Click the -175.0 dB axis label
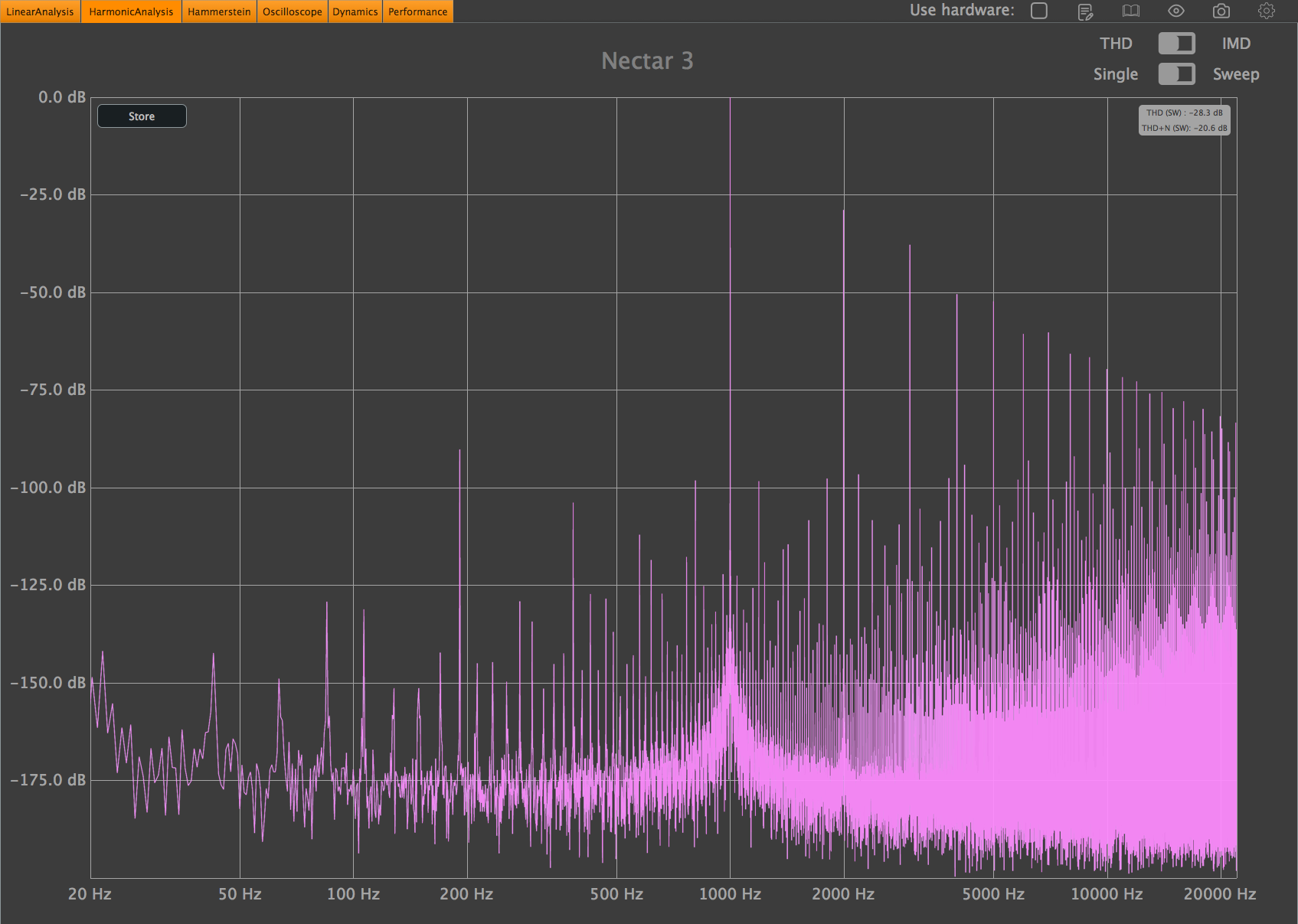 (48, 780)
